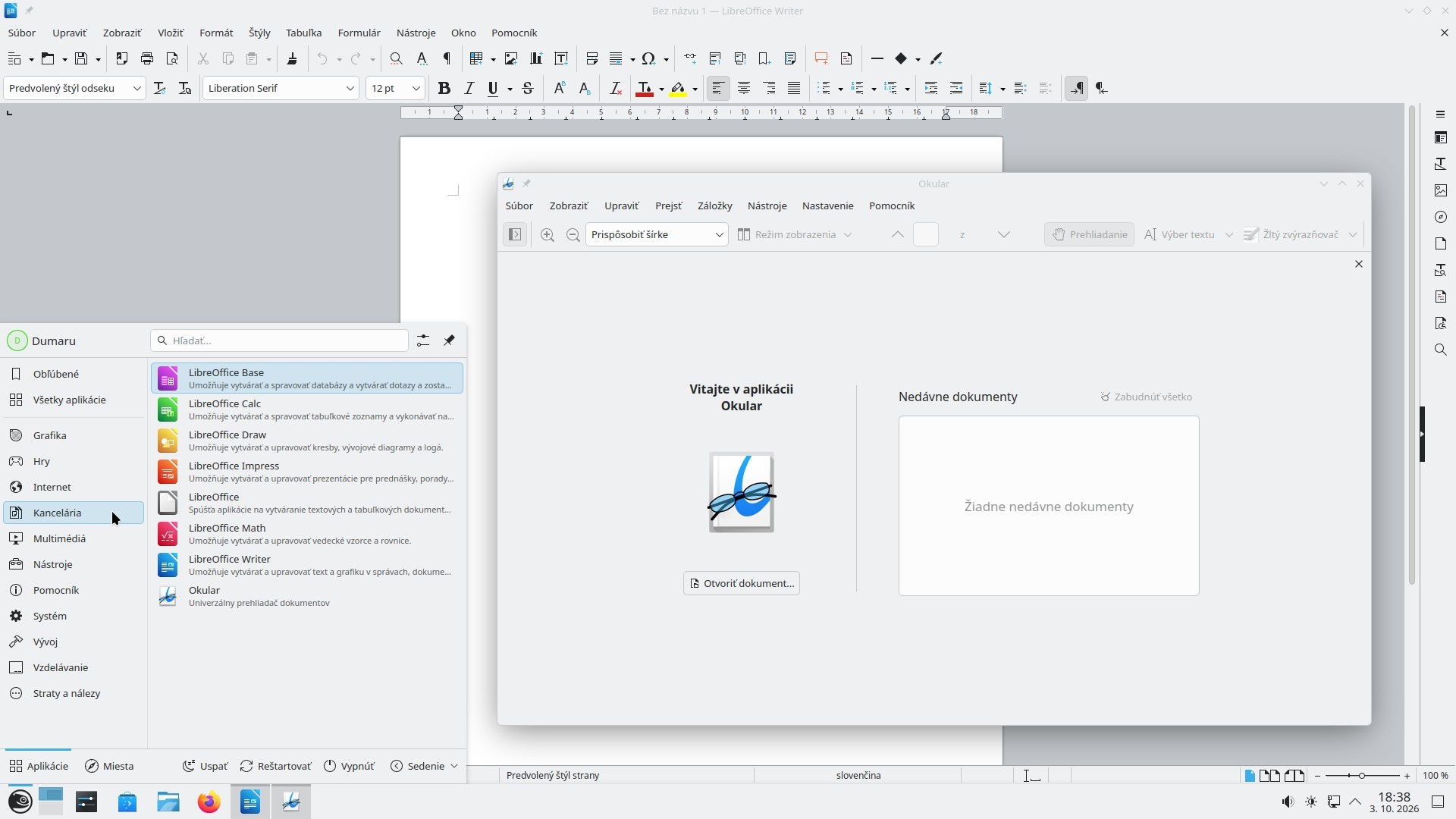The height and width of the screenshot is (819, 1456).
Task: Open paragraph style dropdown in Writer
Action: 136,89
